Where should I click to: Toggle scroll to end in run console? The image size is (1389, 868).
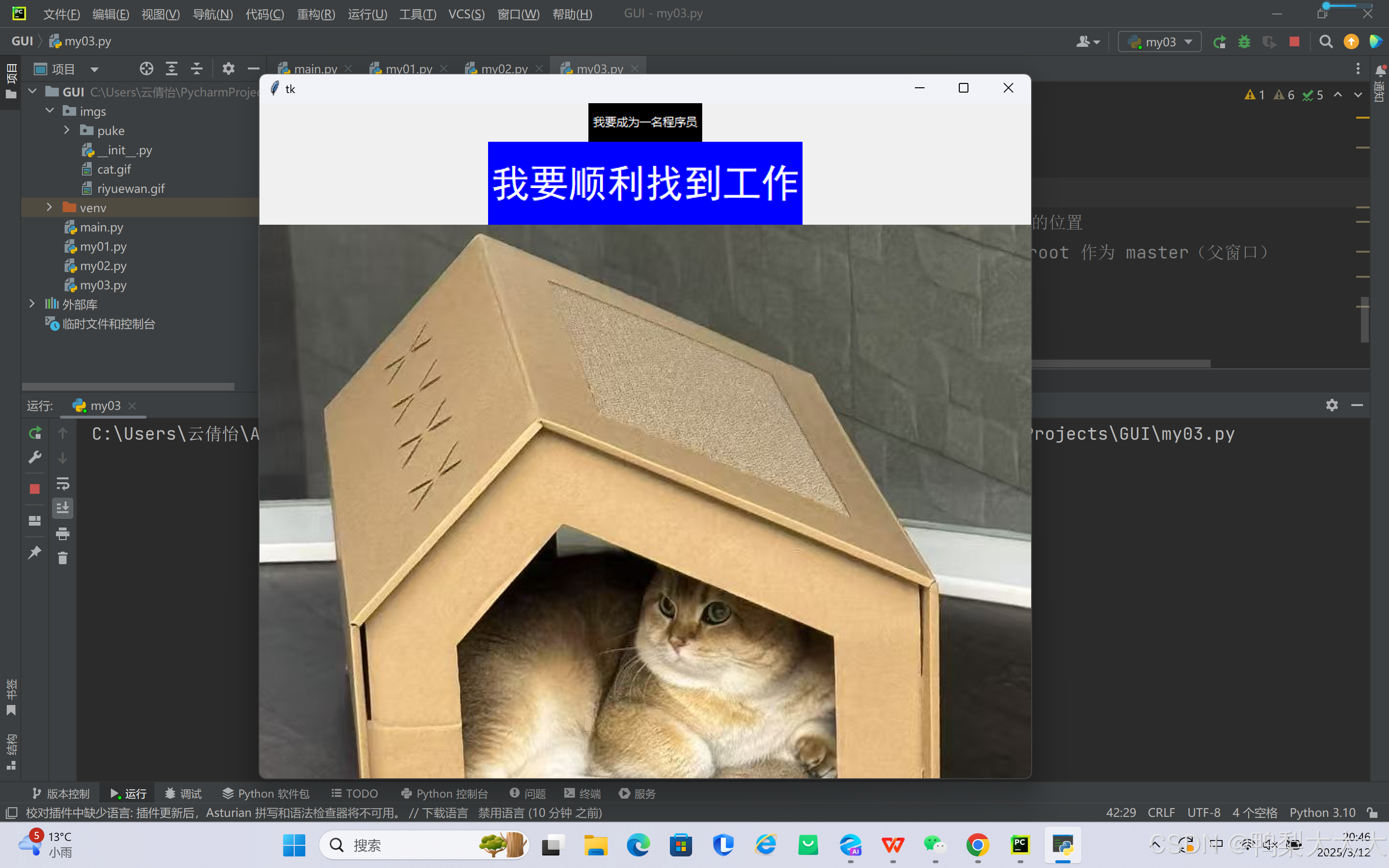coord(63,508)
